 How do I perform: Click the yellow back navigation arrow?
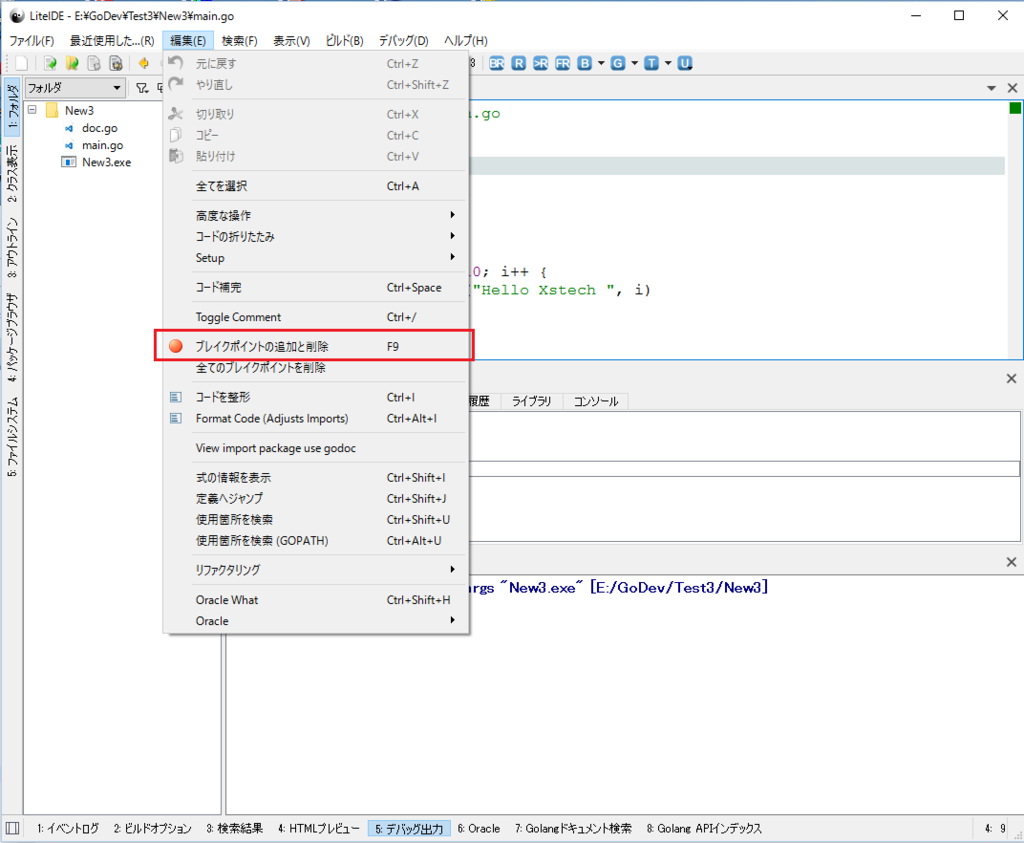[144, 63]
